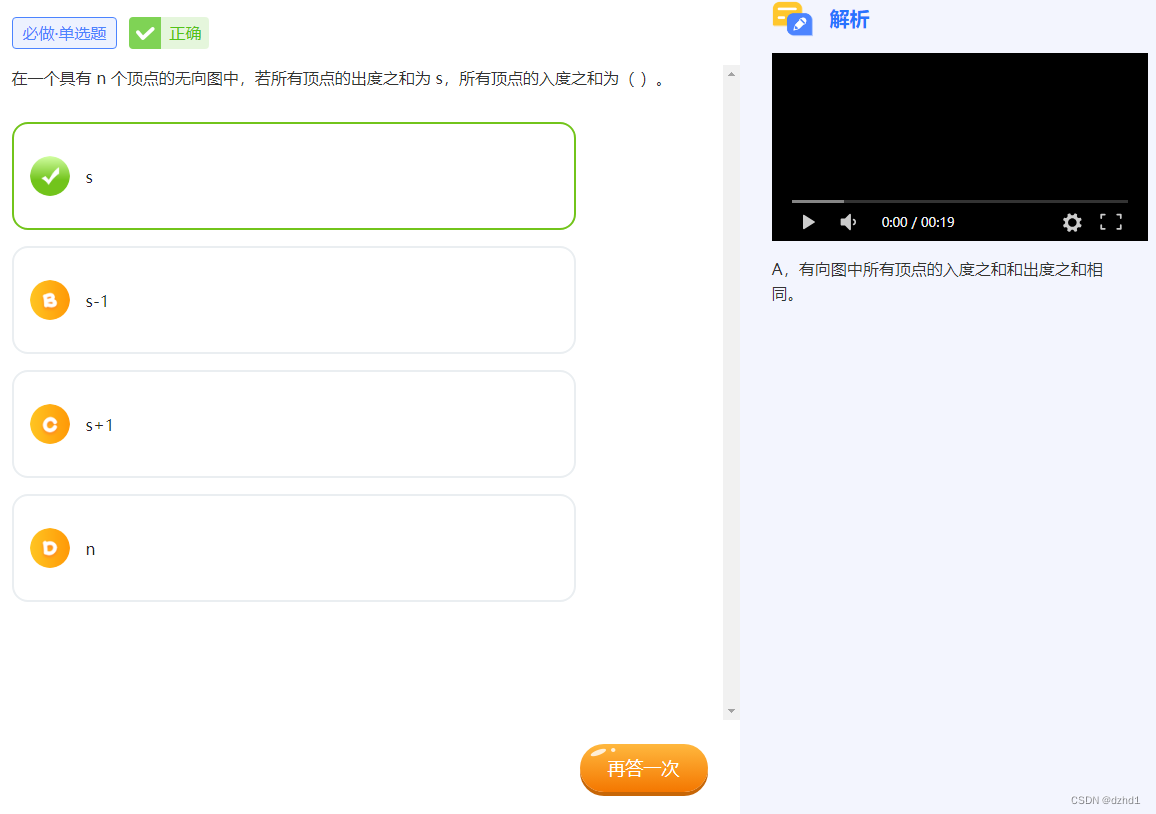The height and width of the screenshot is (814, 1156).
Task: Enter fullscreen mode on the video
Action: click(1110, 222)
